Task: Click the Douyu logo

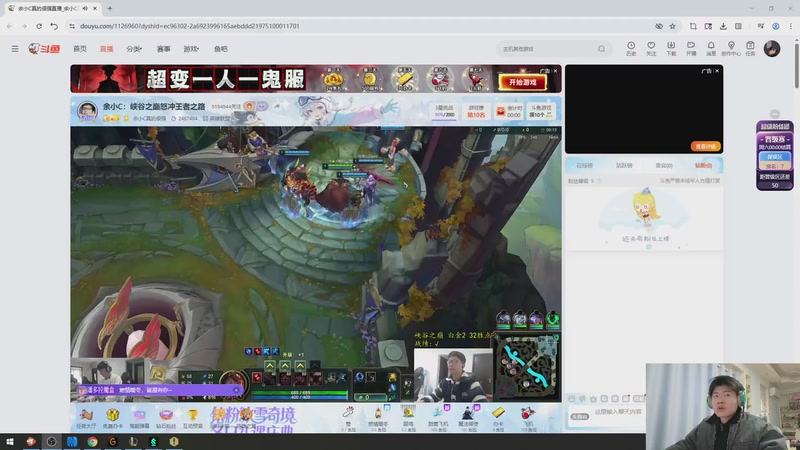Action: click(44, 48)
